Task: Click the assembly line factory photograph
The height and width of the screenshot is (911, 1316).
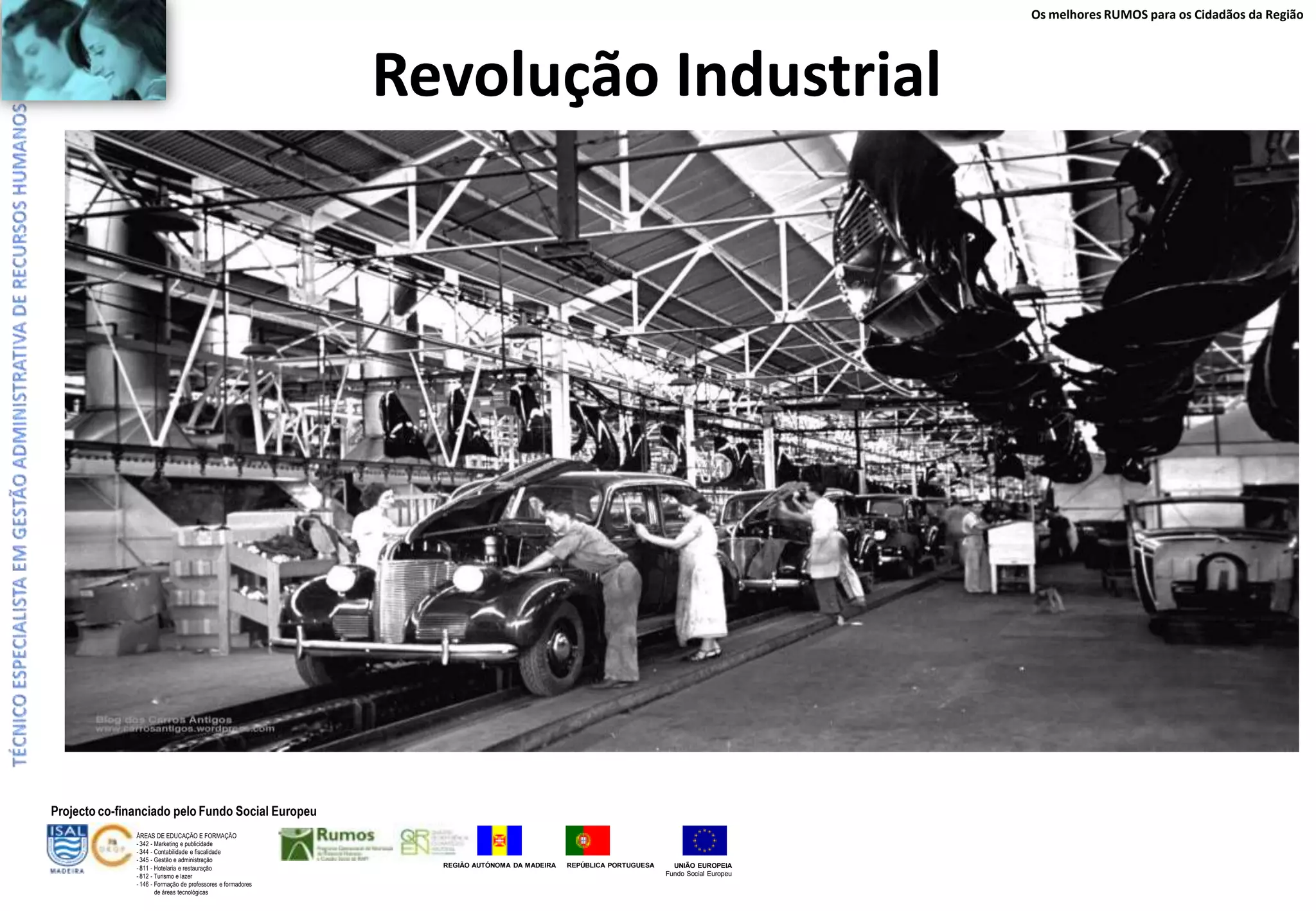Action: click(x=681, y=441)
